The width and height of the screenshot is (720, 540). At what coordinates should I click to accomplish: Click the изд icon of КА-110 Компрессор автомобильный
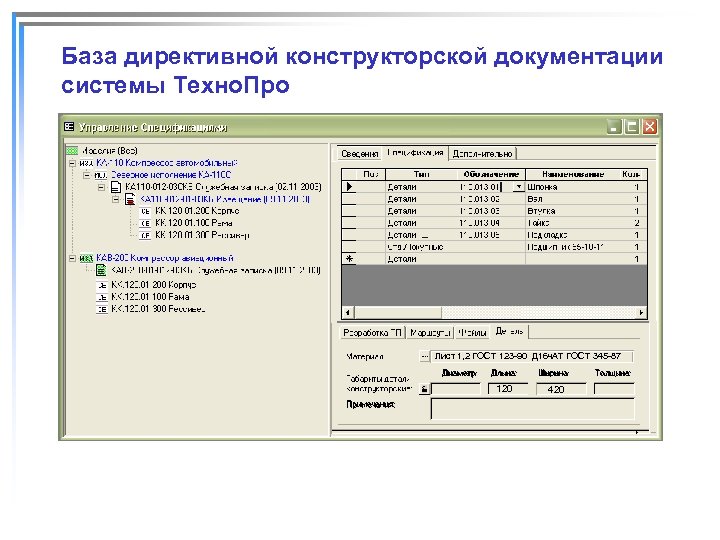(x=86, y=163)
